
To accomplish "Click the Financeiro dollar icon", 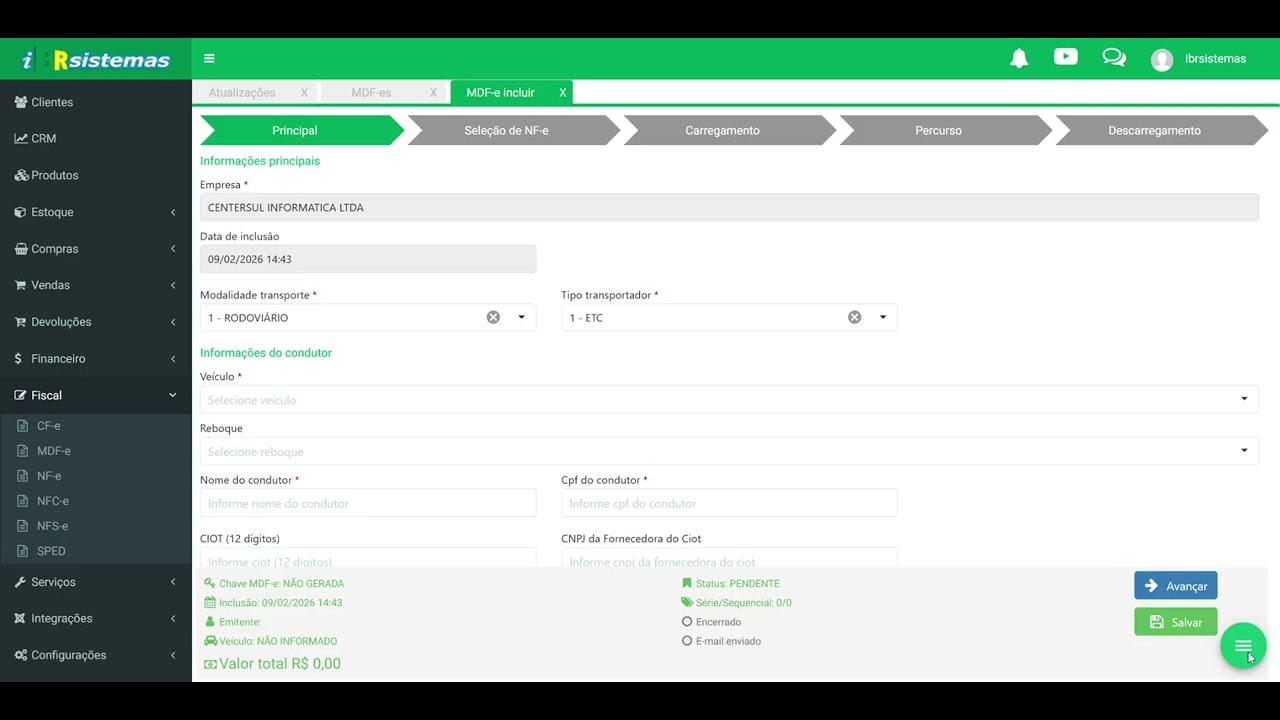I will [x=19, y=359].
